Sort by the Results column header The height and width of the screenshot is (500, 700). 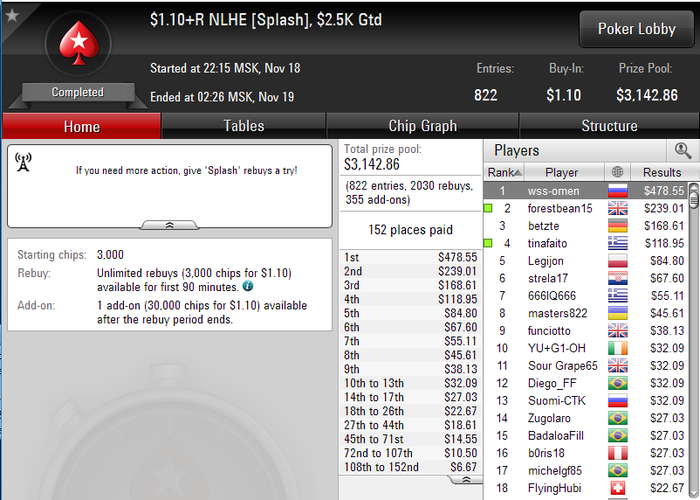point(662,172)
